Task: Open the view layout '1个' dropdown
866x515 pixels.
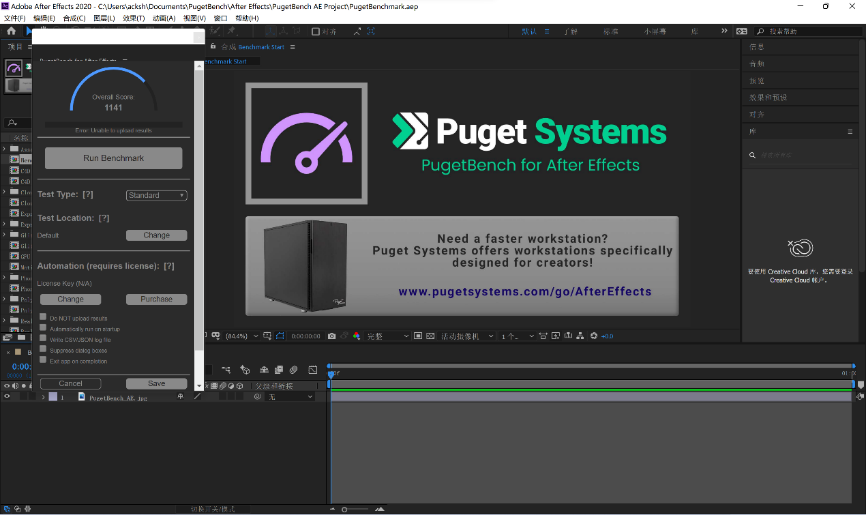Action: pyautogui.click(x=517, y=336)
